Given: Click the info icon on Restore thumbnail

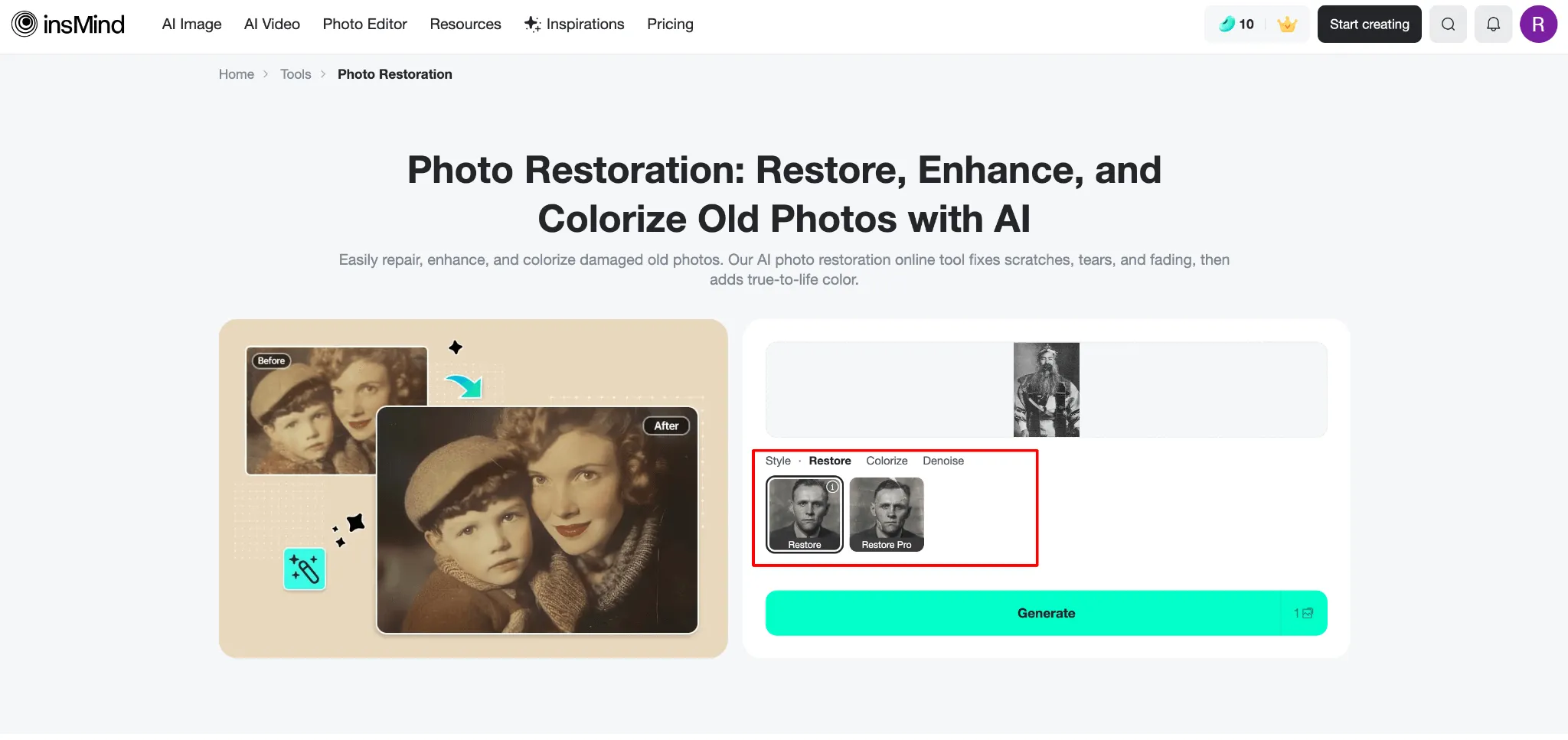Looking at the screenshot, I should [x=832, y=487].
